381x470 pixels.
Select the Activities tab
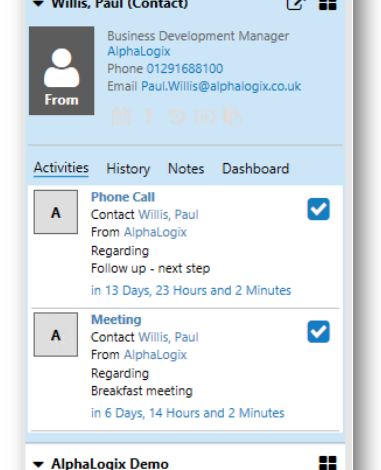[x=61, y=168]
